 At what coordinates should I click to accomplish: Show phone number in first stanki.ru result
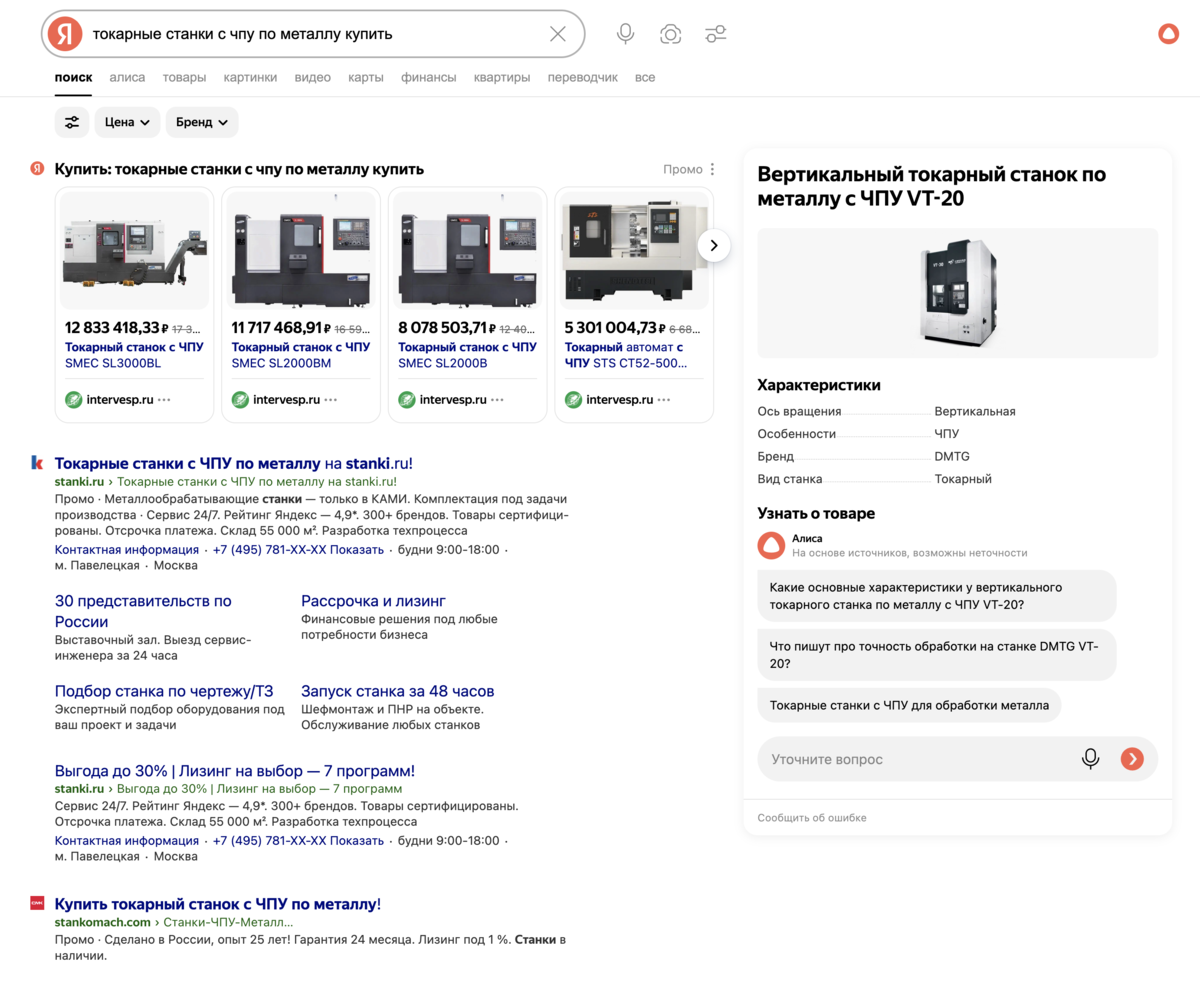point(298,550)
